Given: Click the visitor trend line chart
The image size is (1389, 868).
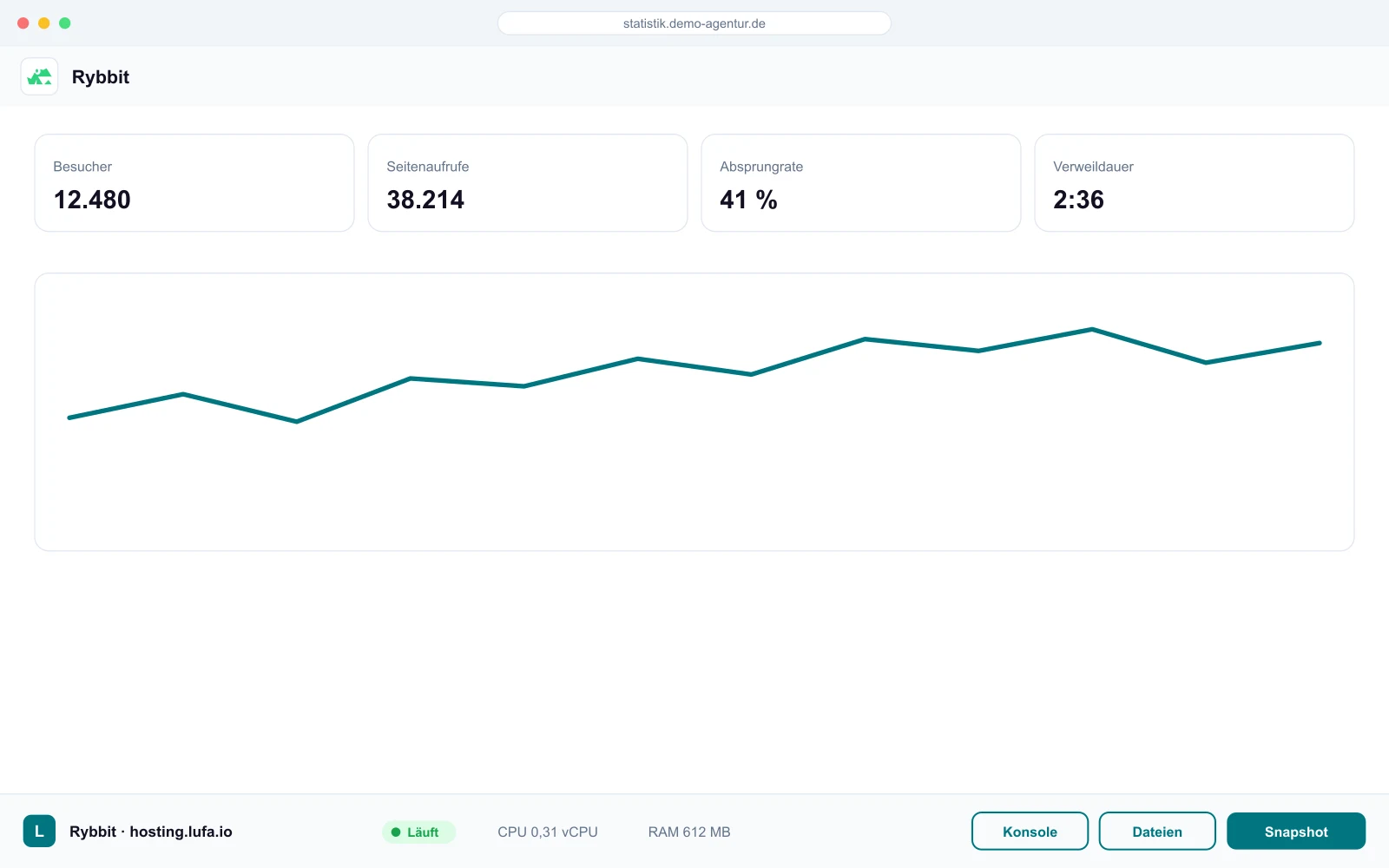Looking at the screenshot, I should point(694,411).
